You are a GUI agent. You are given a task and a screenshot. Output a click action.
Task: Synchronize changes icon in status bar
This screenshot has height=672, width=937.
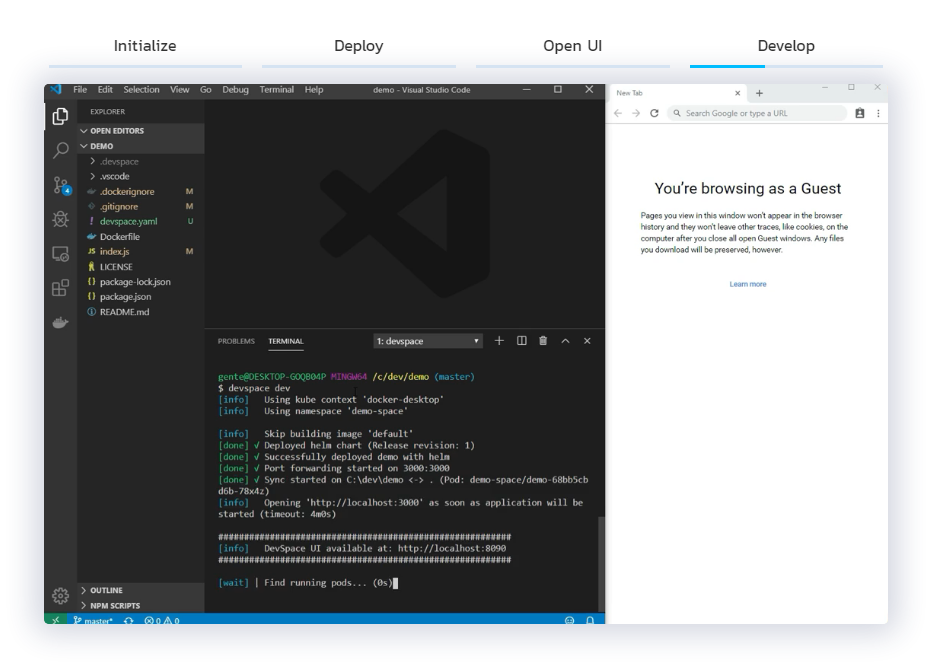coord(128,621)
